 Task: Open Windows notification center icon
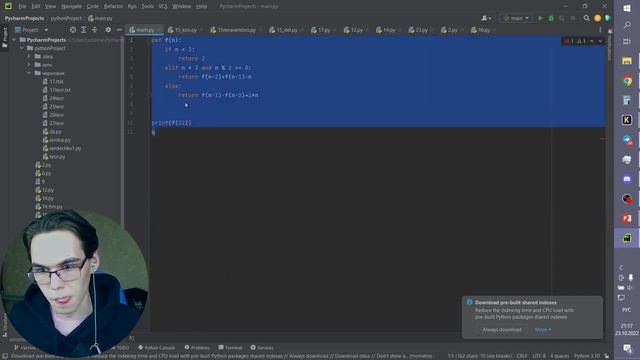point(627,348)
